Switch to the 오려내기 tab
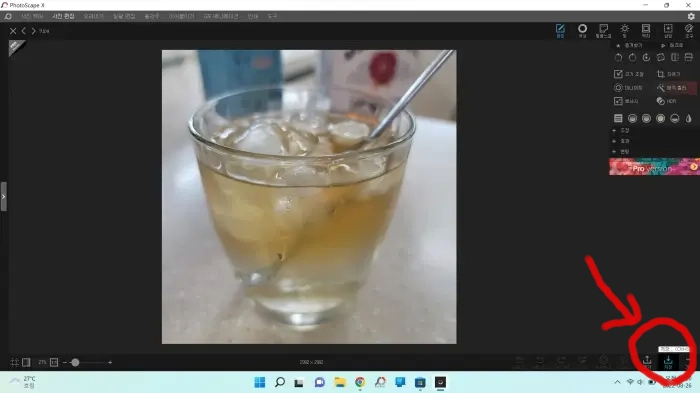The height and width of the screenshot is (393, 700). 93,16
